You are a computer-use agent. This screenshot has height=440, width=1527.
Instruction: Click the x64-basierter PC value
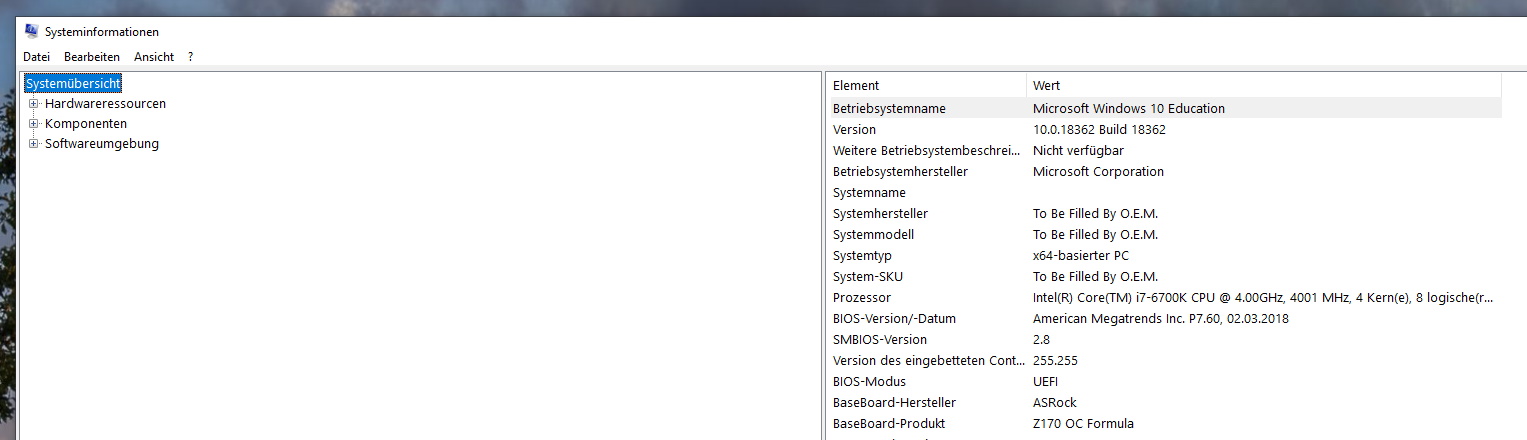tap(1080, 255)
